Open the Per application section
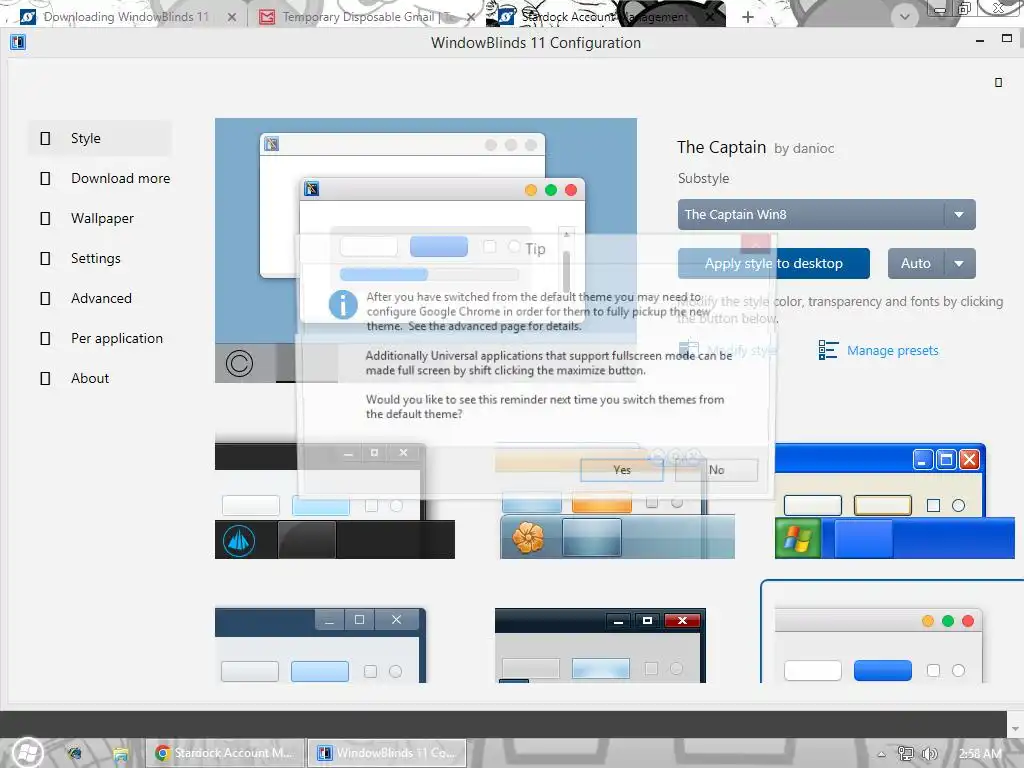 tap(100, 338)
